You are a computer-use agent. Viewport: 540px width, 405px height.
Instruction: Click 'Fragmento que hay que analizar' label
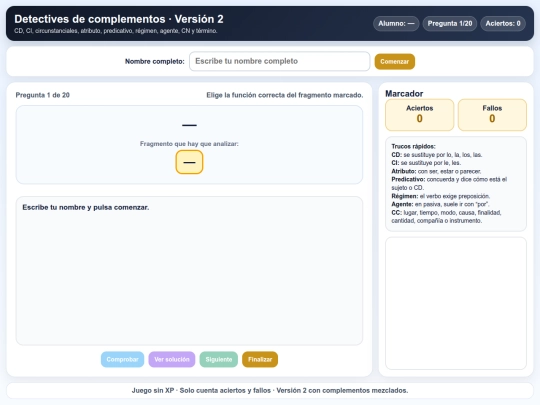[x=189, y=144]
